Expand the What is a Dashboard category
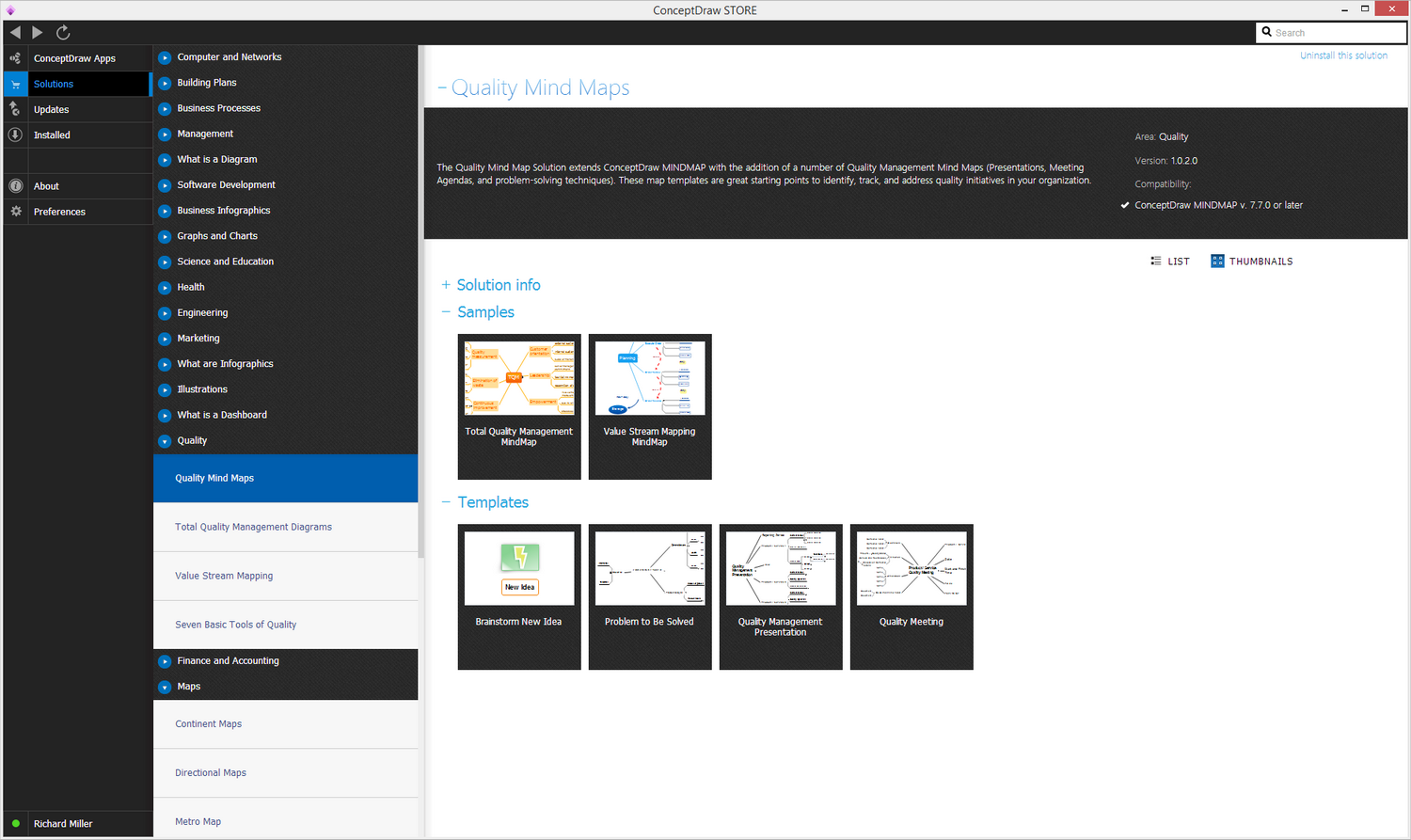Image resolution: width=1411 pixels, height=840 pixels. (165, 415)
